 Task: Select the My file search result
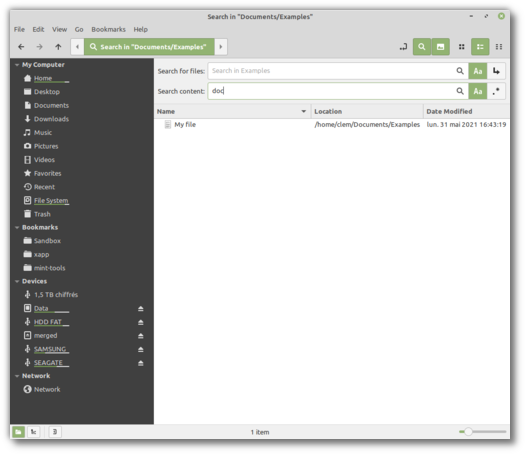point(185,124)
